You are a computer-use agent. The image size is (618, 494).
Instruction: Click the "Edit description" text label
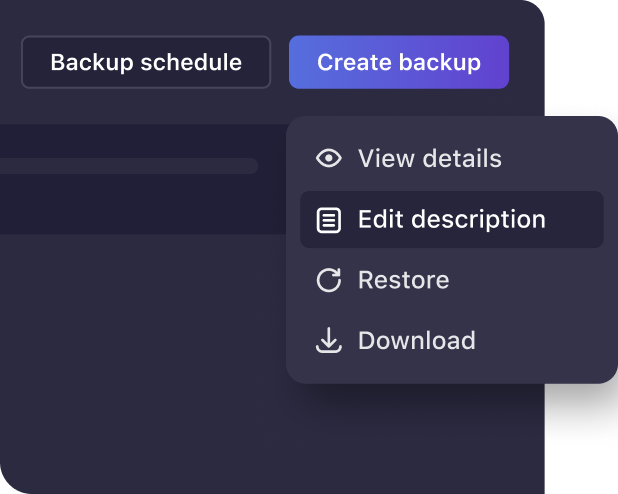point(452,220)
